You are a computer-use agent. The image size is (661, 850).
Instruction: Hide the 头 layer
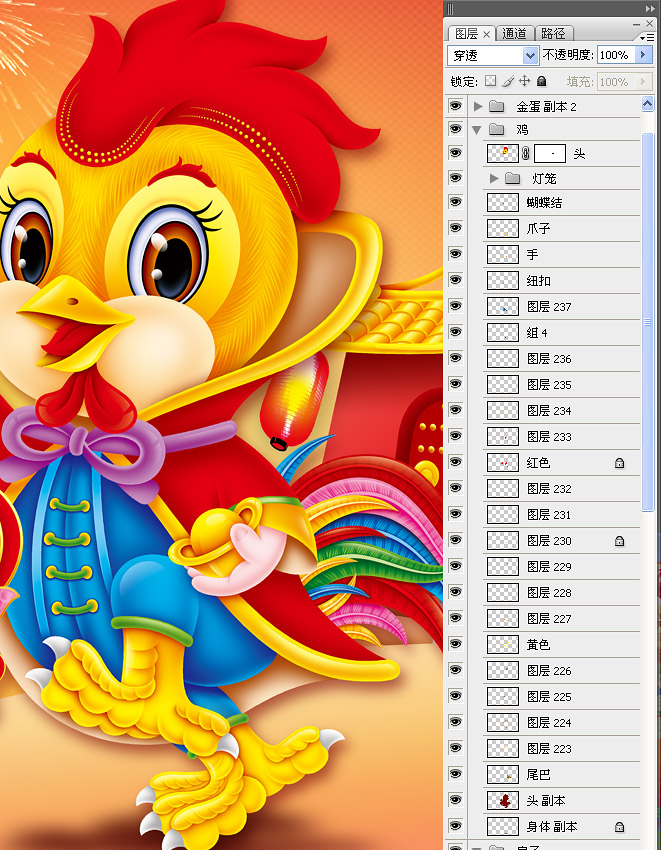point(455,152)
